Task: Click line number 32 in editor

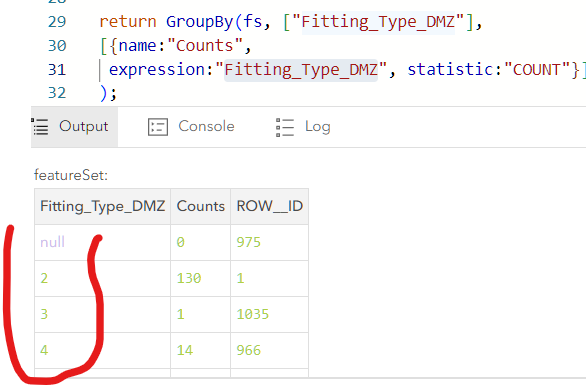Action: click(57, 93)
